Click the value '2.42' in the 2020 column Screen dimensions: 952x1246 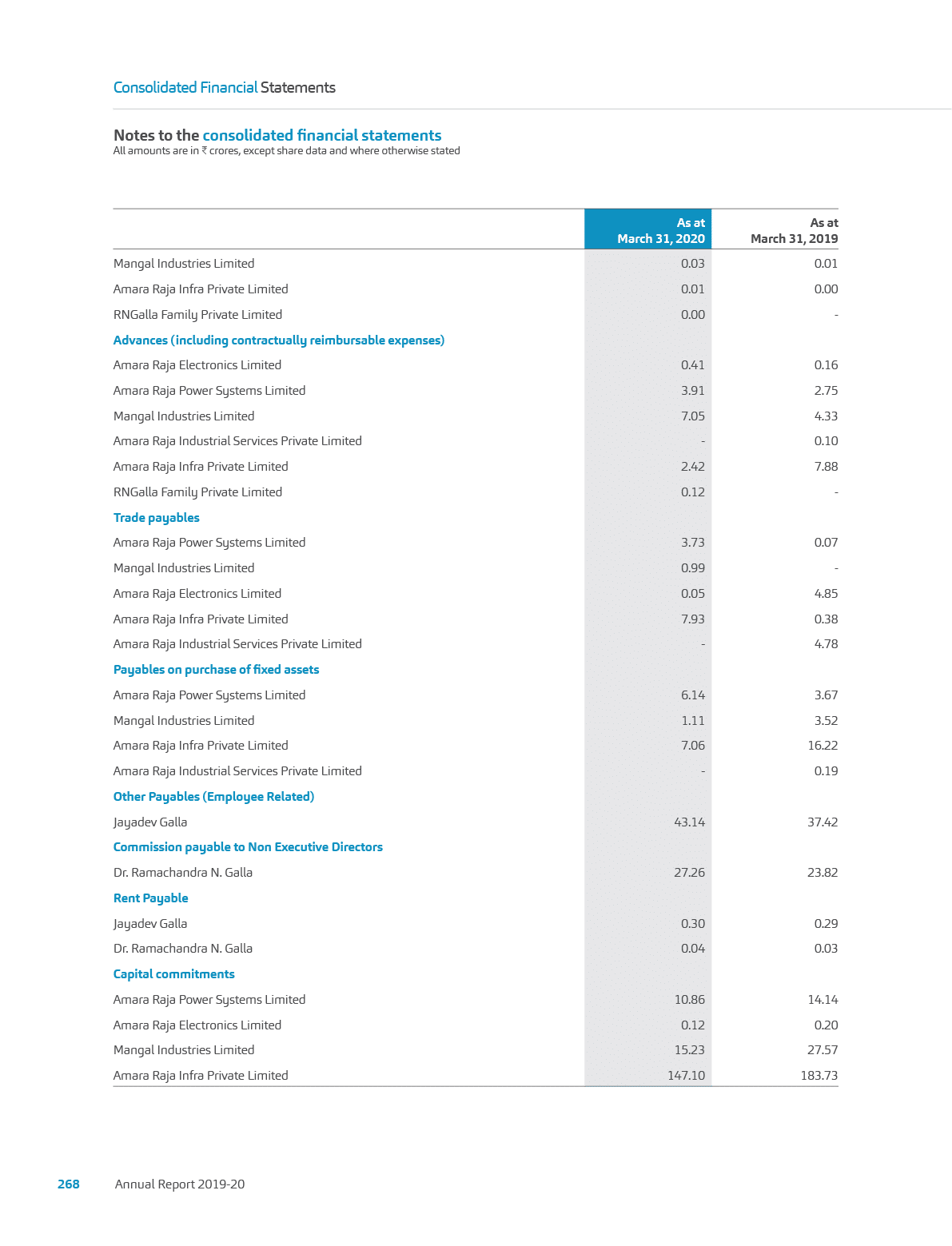[x=693, y=467]
